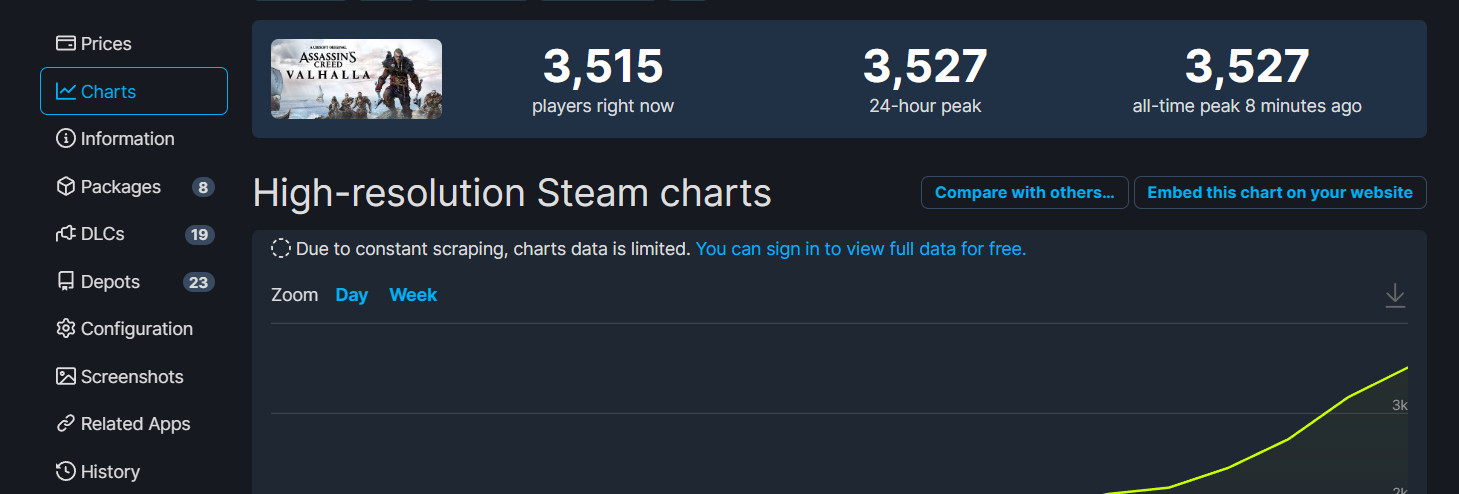Click the Information circle icon
Screen dimensions: 1459x494
click(66, 139)
